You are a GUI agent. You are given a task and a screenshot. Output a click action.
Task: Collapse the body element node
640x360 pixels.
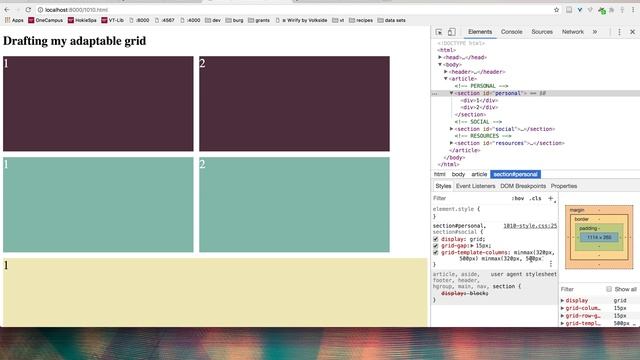point(440,64)
